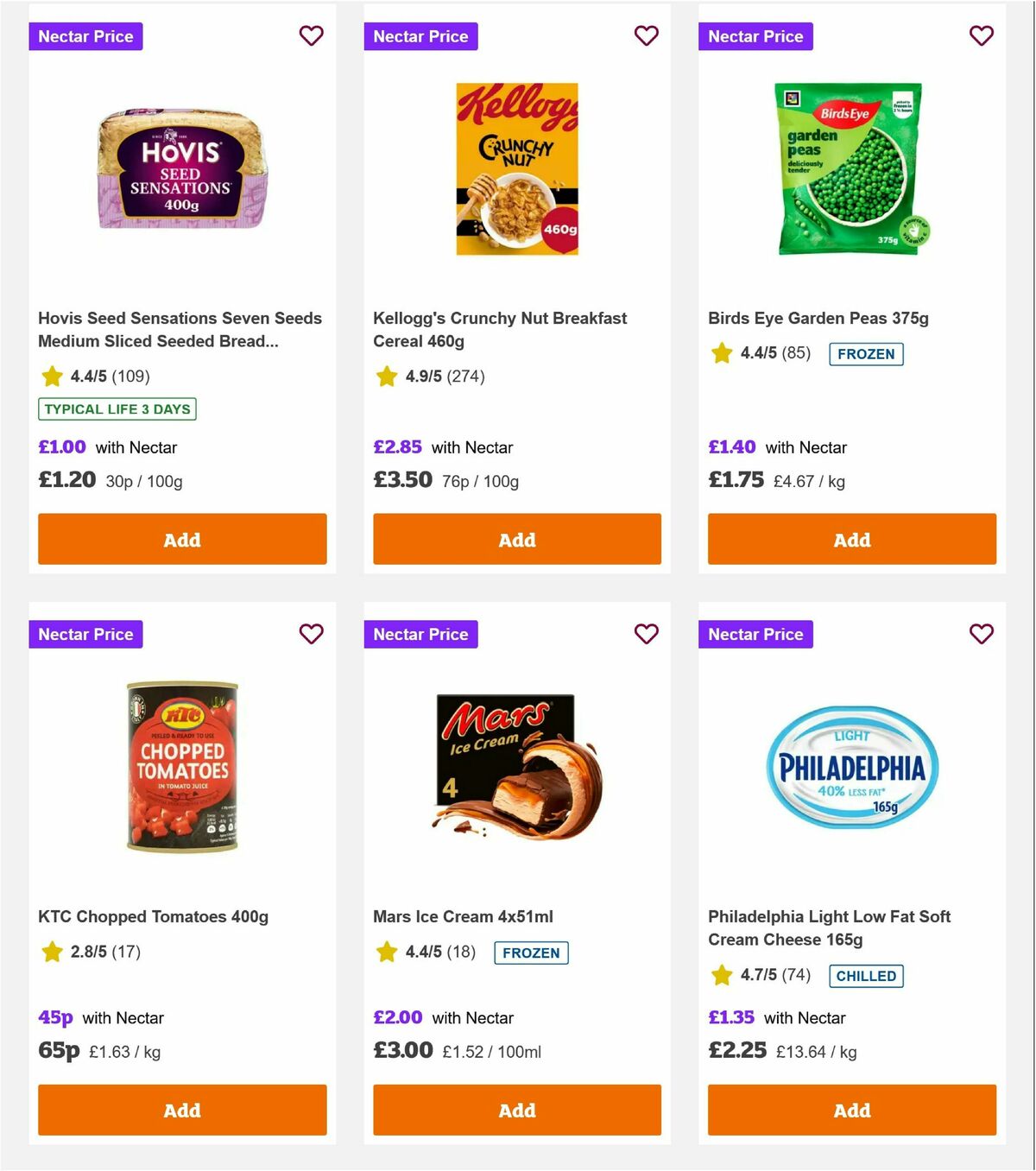Favourite the Mars Ice Cream product
The image size is (1036, 1171).
coord(646,634)
